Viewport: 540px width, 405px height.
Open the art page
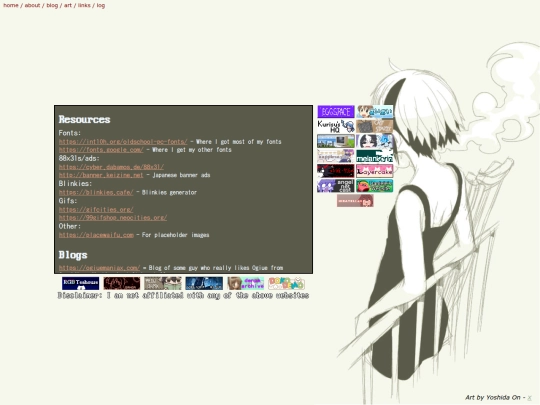[68, 5]
